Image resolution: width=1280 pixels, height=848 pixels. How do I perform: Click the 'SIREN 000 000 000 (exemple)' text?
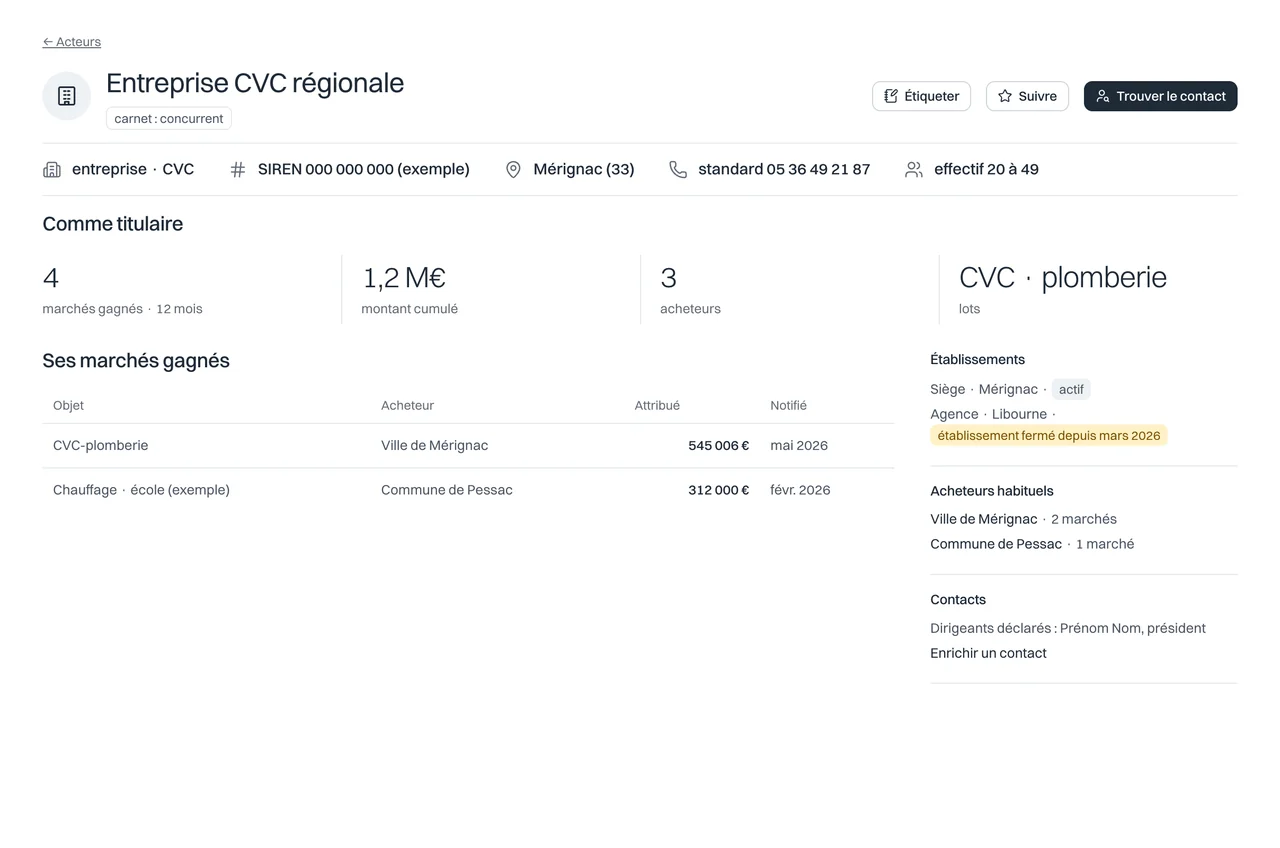364,169
